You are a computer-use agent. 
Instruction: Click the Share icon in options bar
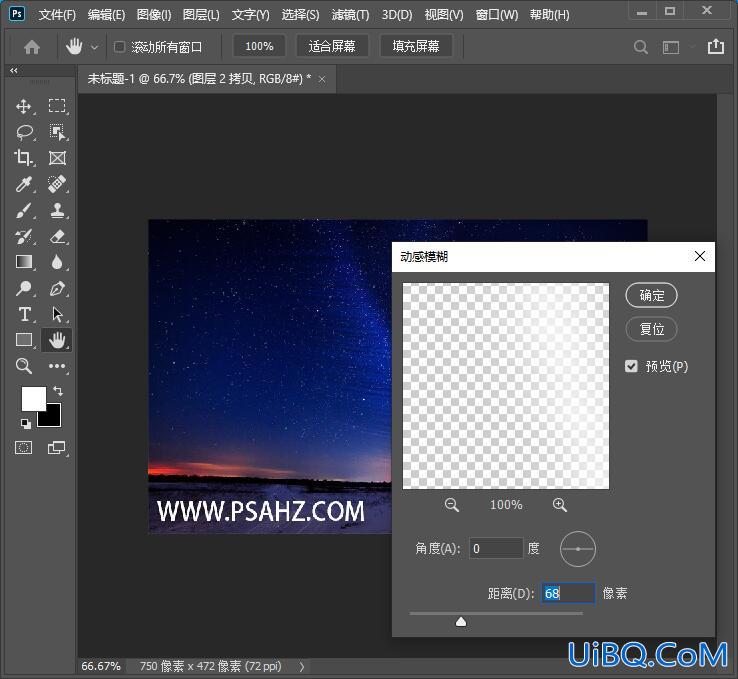[716, 47]
